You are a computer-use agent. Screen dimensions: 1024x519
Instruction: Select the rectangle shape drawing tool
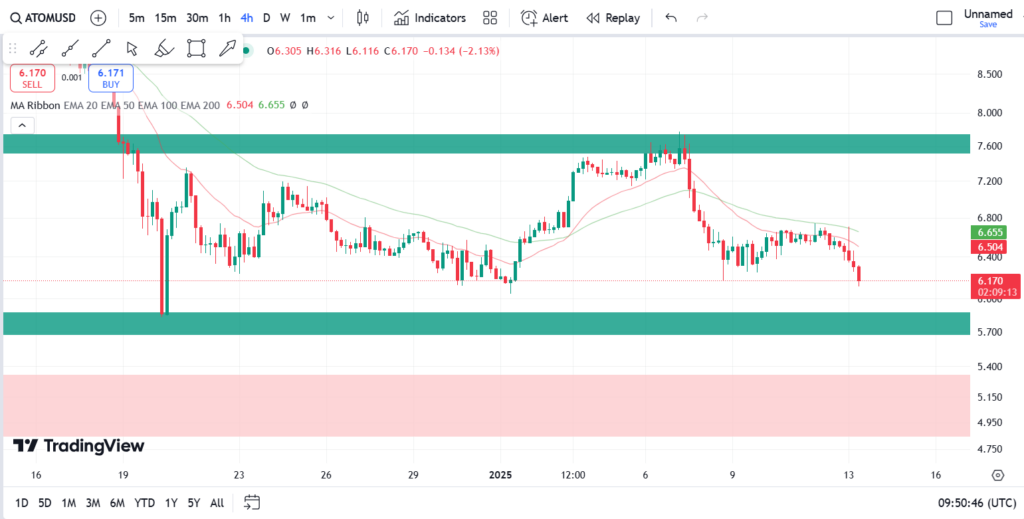tap(196, 47)
